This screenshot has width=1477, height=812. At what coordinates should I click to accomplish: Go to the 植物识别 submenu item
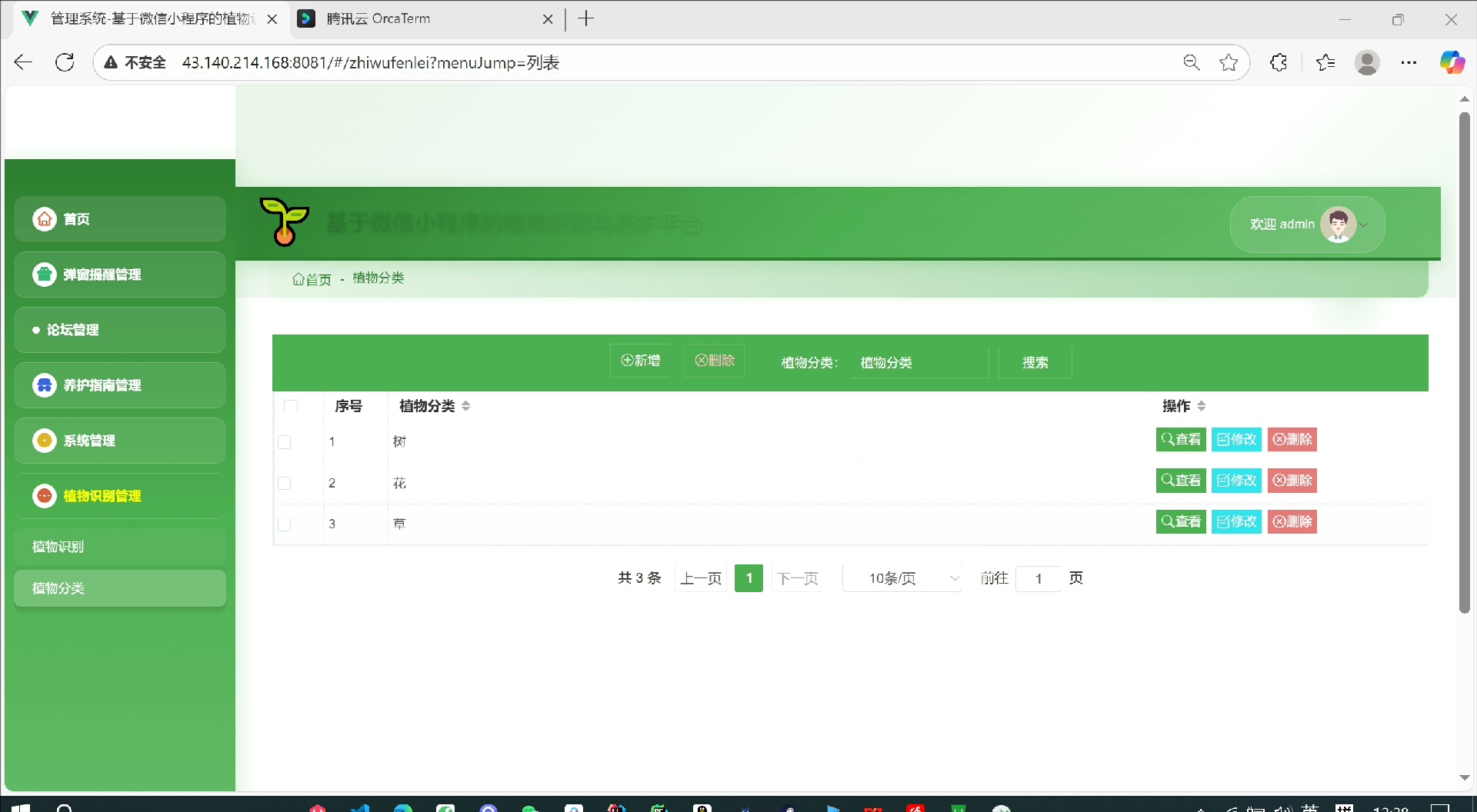pos(120,547)
